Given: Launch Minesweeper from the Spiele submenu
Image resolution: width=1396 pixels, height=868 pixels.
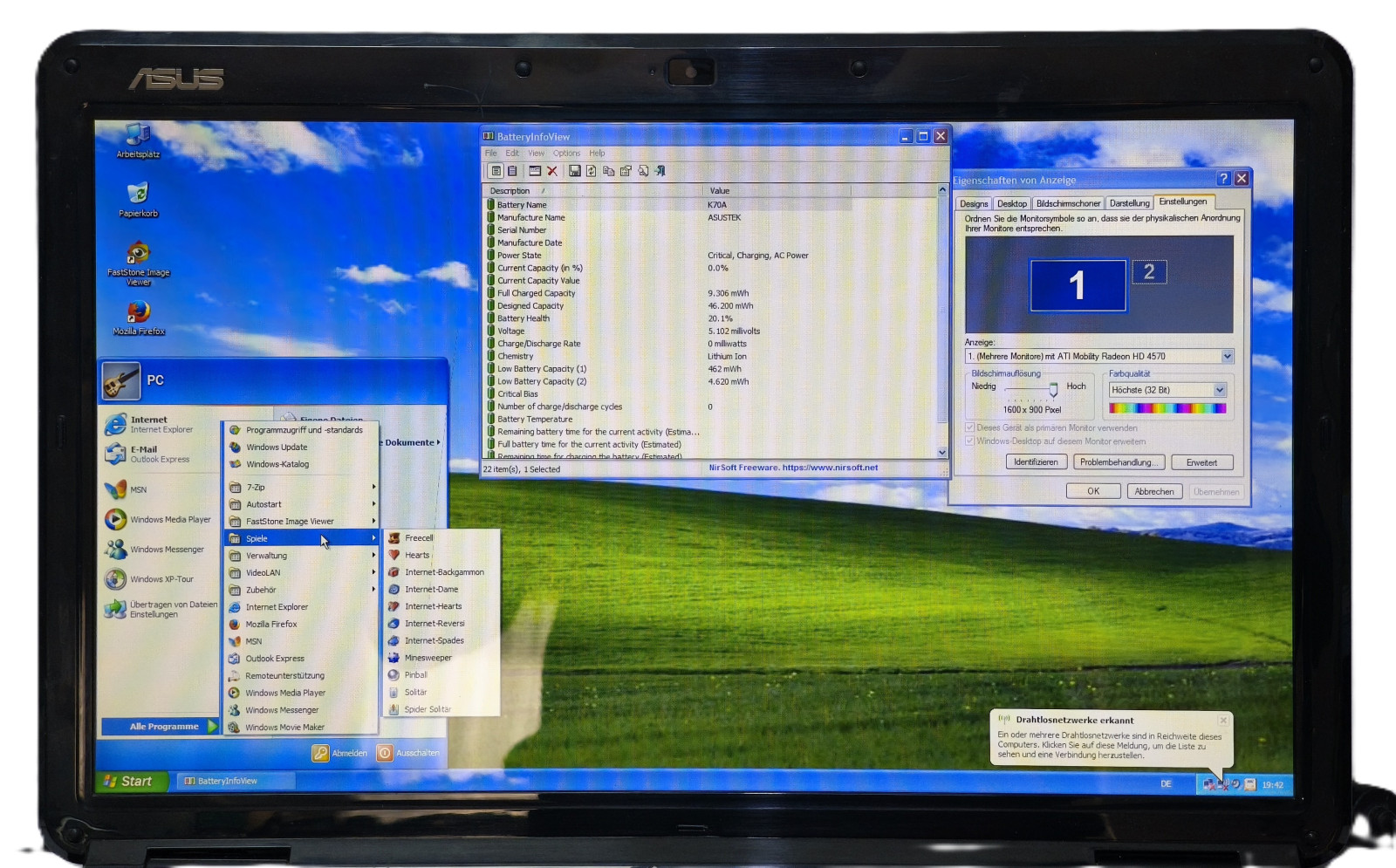Looking at the screenshot, I should [x=428, y=658].
